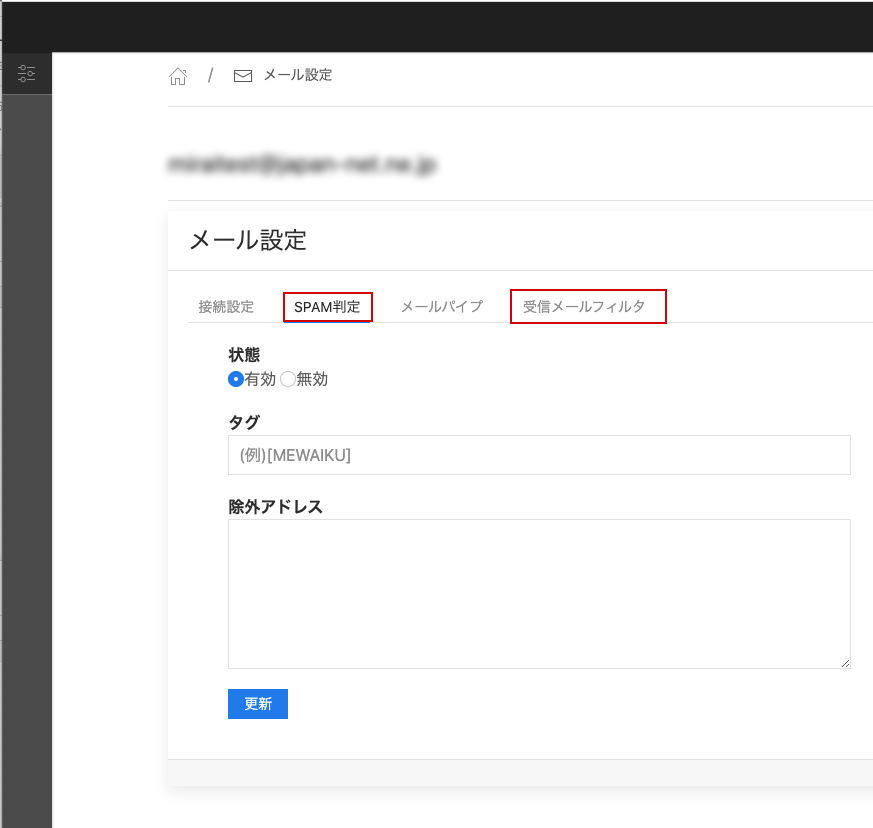Open the メールパイプ tab
This screenshot has height=828, width=873.
tap(442, 306)
